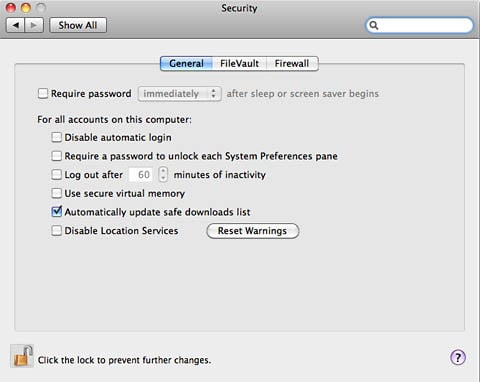Click the 60 minutes logout field

point(141,174)
